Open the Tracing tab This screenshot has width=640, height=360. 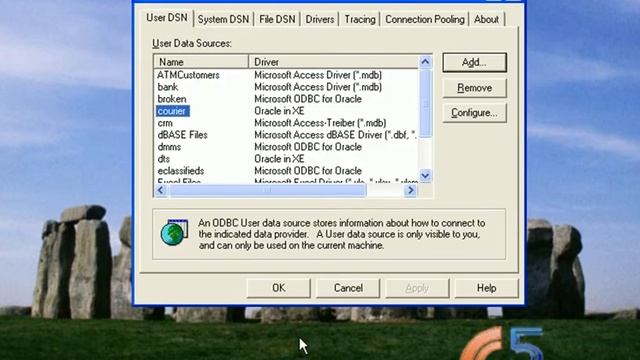click(x=360, y=19)
